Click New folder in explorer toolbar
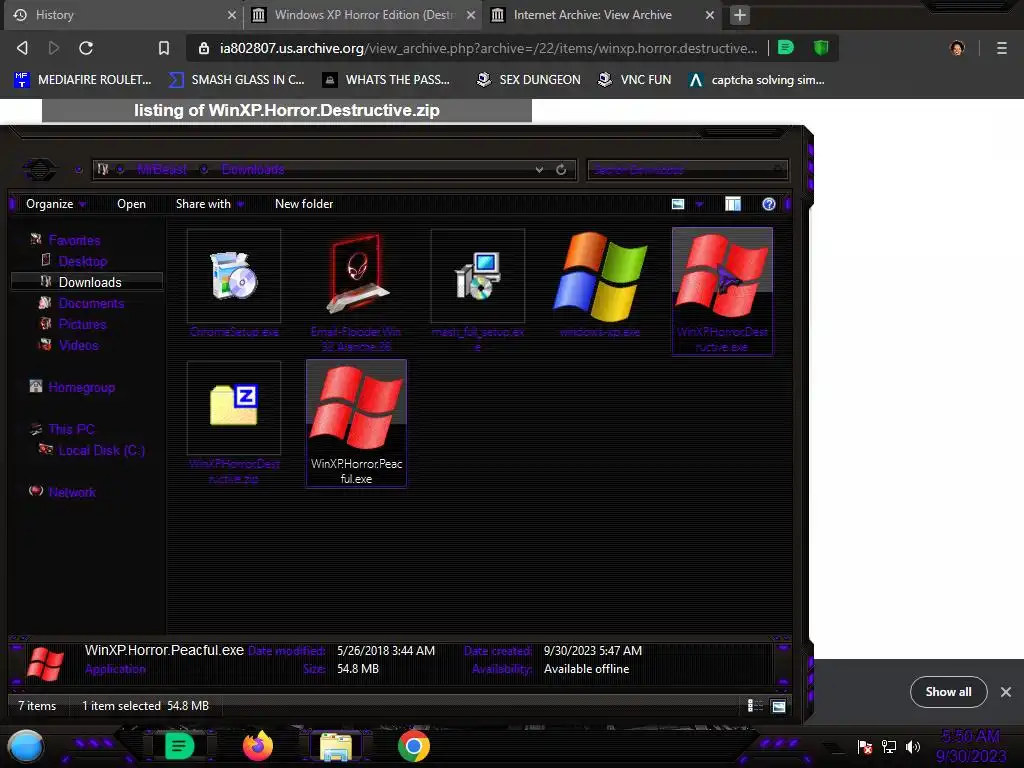 pyautogui.click(x=304, y=204)
